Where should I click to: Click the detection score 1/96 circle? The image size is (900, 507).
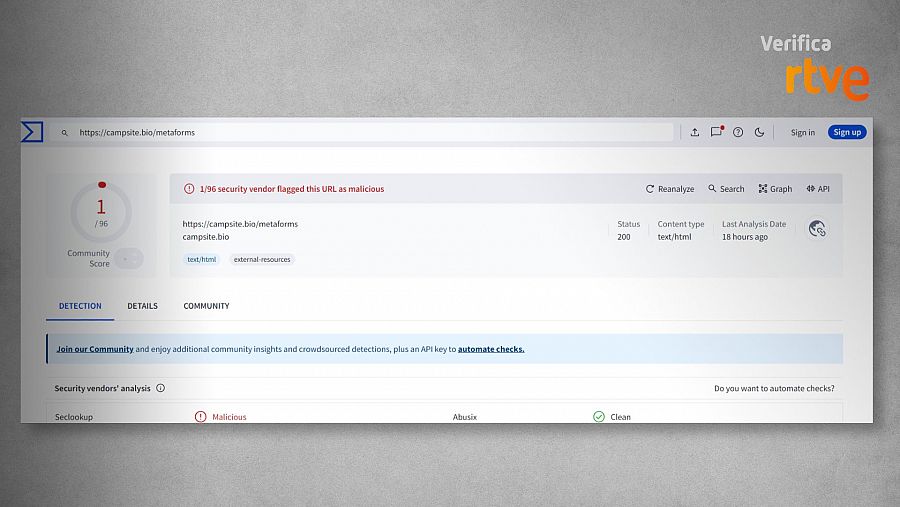[101, 212]
